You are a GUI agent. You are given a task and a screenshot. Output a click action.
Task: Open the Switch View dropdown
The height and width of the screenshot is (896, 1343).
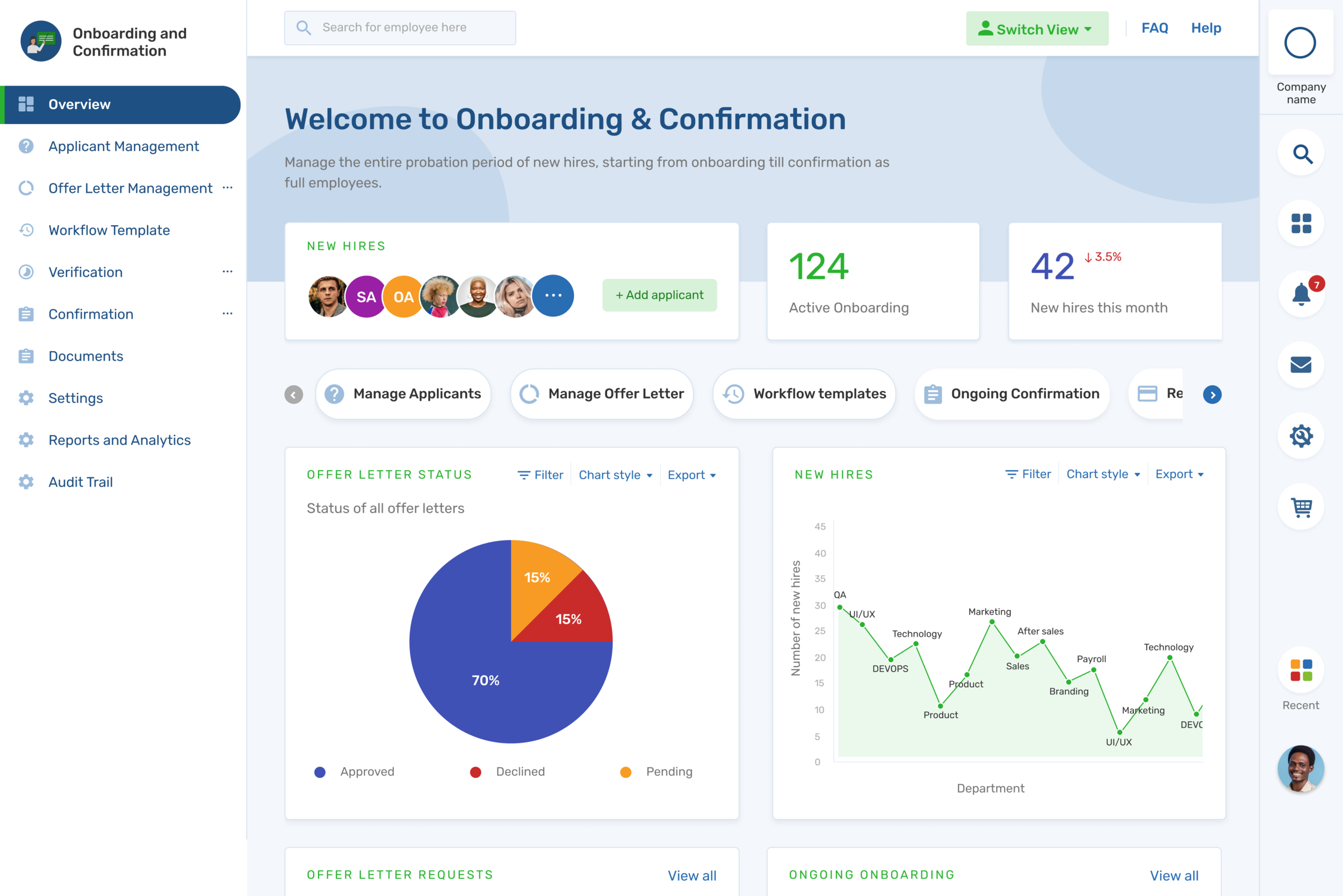point(1037,28)
